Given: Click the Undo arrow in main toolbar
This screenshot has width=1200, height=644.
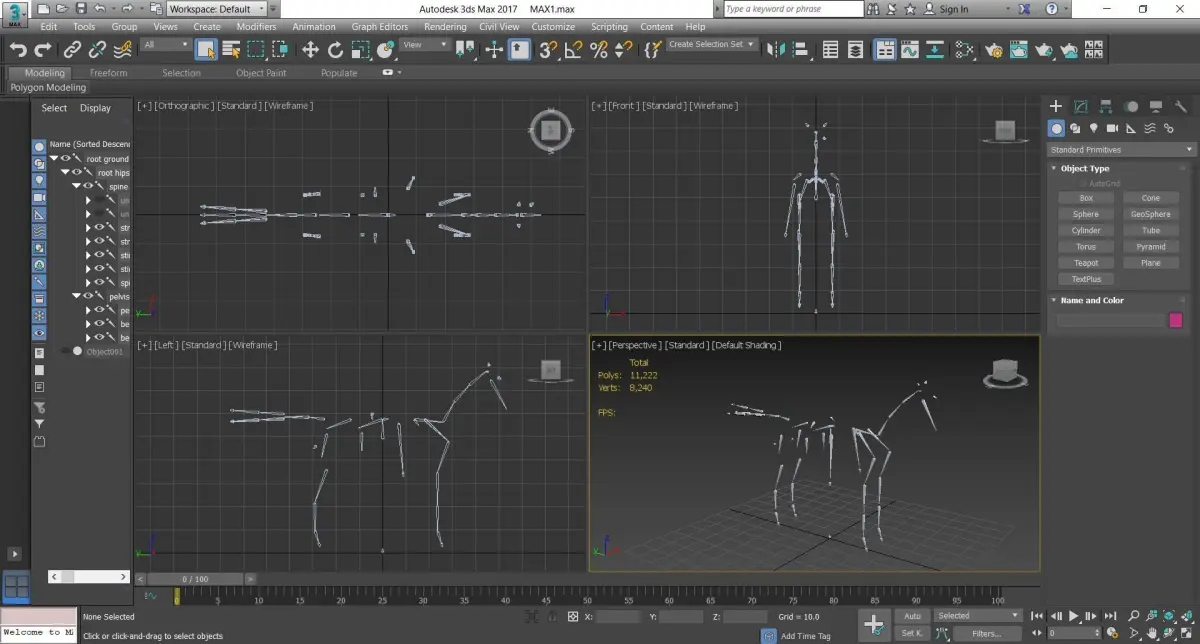Looking at the screenshot, I should (18, 49).
